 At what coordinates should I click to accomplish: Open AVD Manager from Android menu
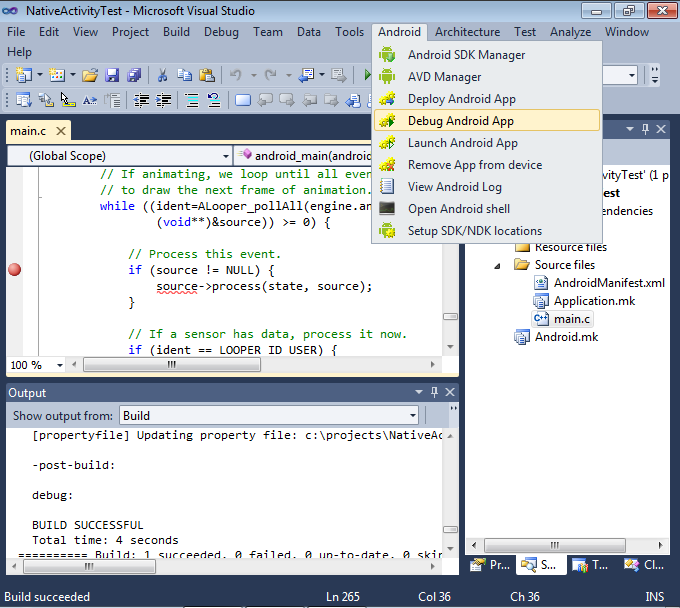point(487,77)
